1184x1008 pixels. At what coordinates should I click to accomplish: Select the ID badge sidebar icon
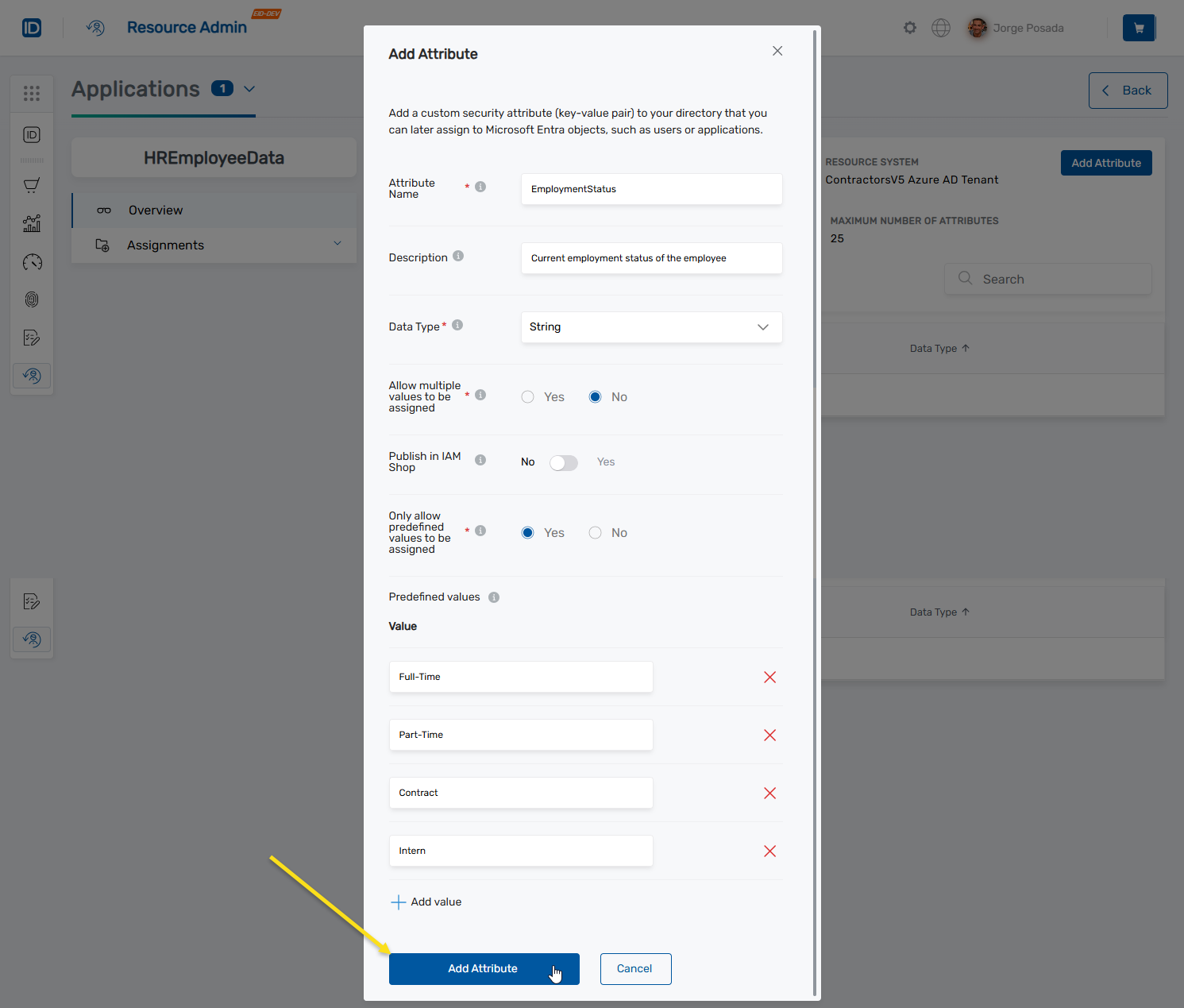pos(32,135)
